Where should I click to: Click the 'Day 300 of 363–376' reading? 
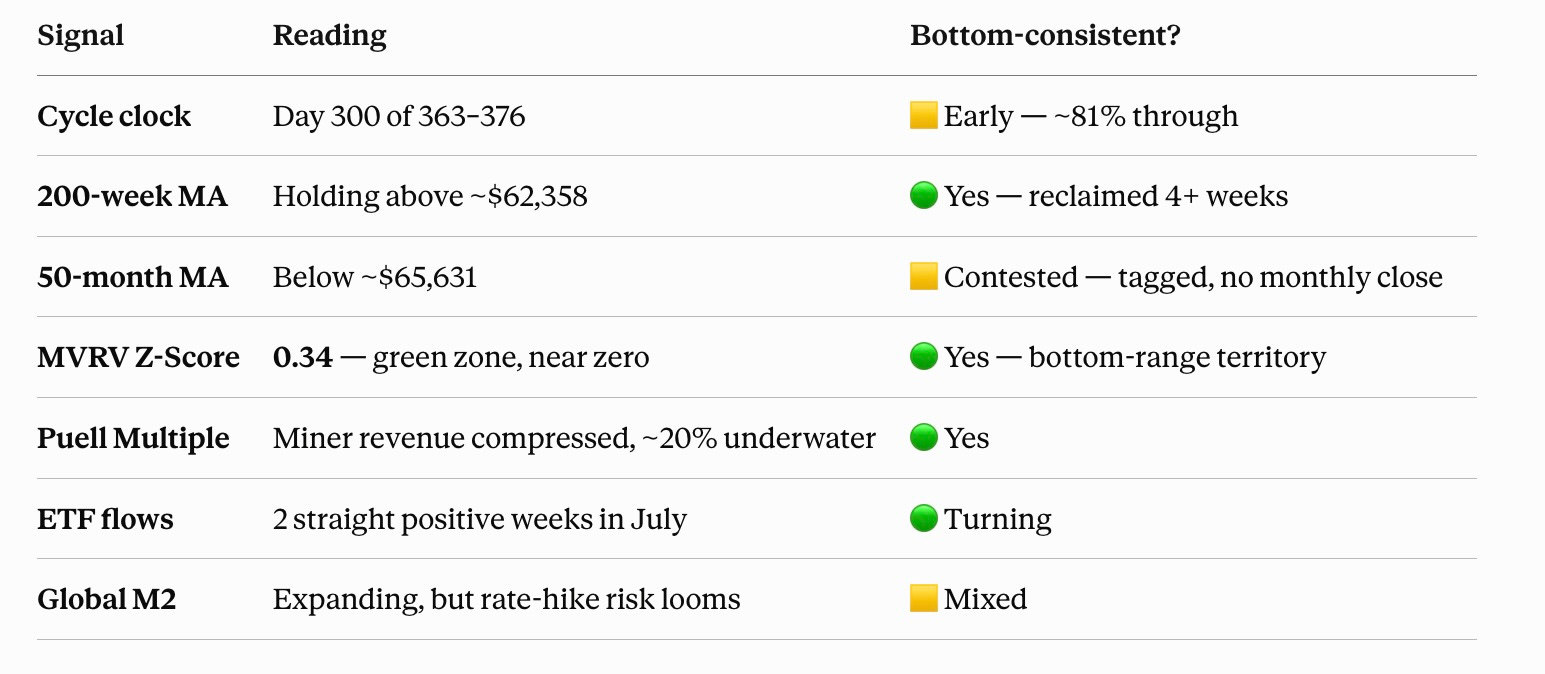point(399,117)
